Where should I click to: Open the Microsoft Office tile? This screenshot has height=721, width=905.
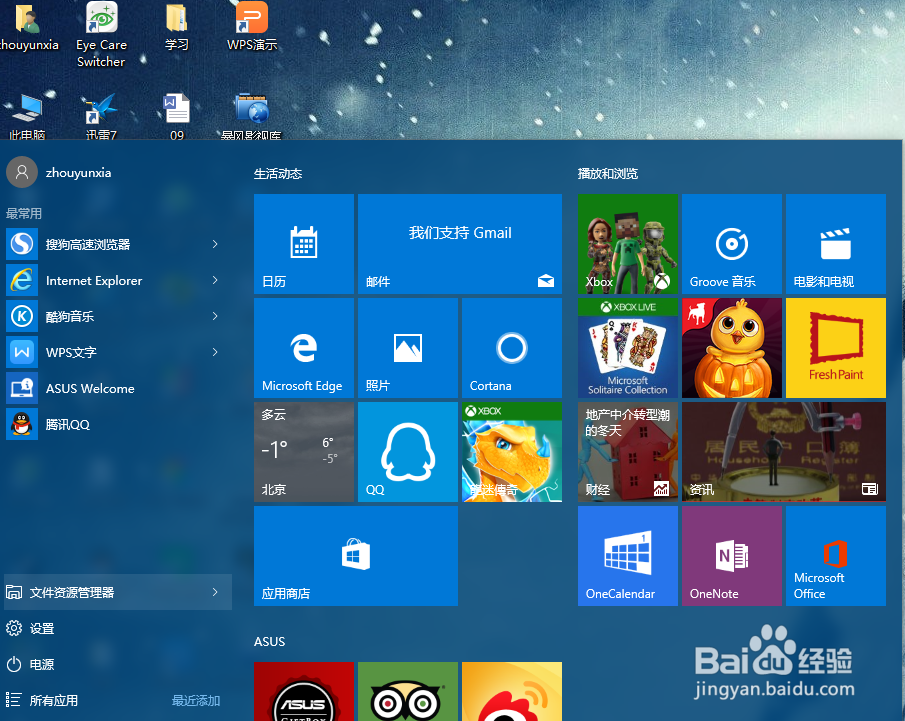(x=835, y=556)
